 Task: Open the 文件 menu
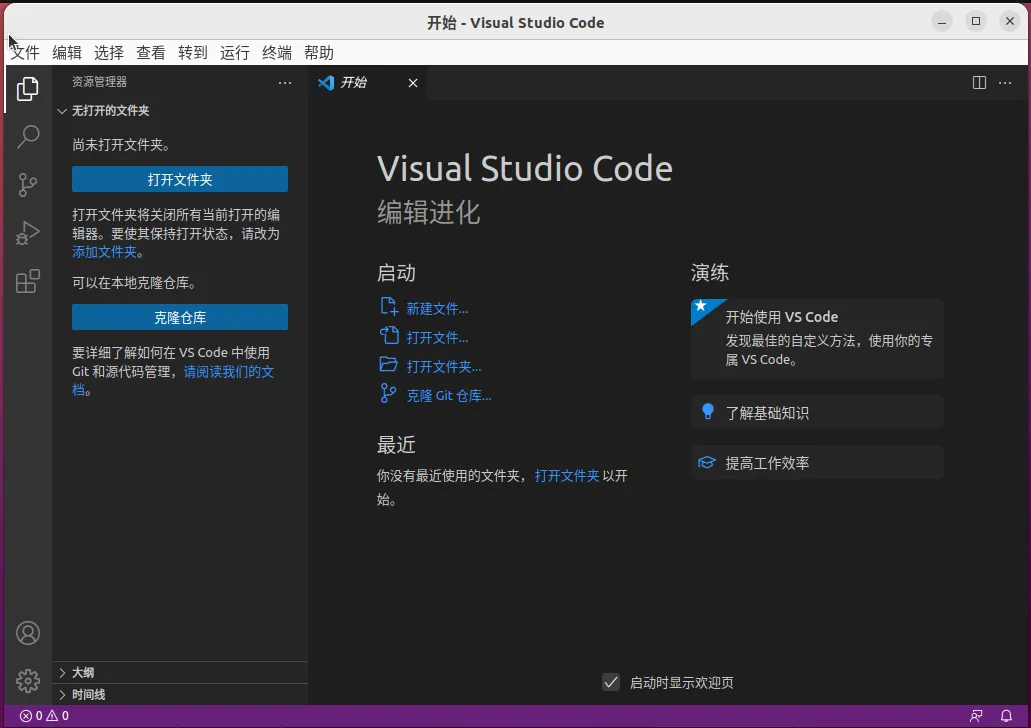click(25, 53)
